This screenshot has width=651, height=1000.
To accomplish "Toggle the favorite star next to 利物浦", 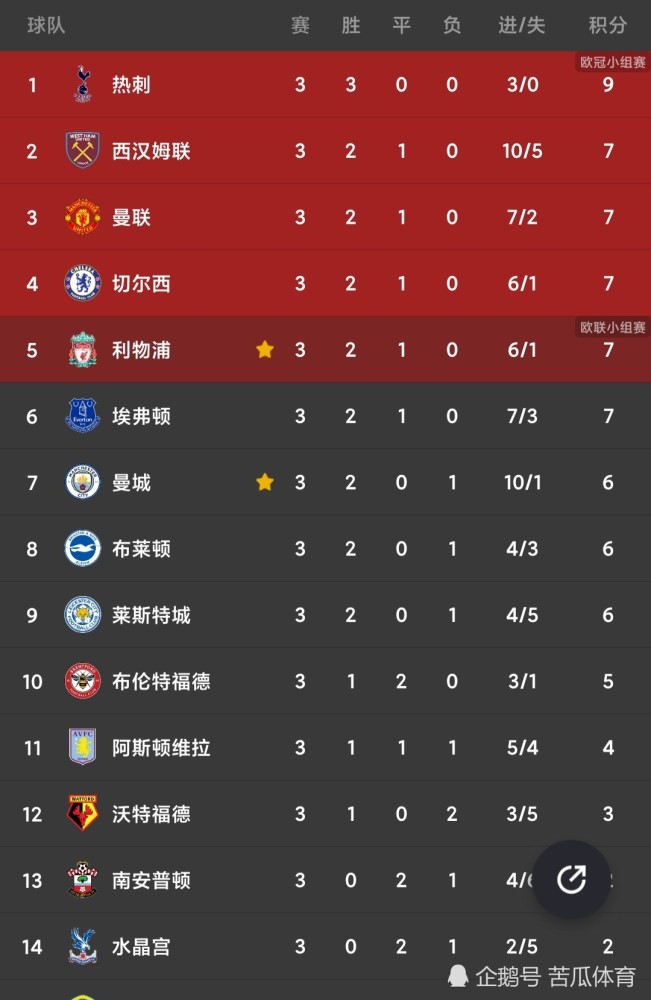I will pyautogui.click(x=265, y=349).
